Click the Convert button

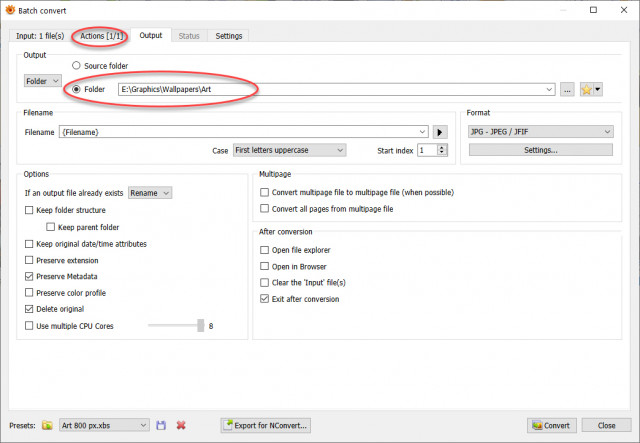[551, 425]
